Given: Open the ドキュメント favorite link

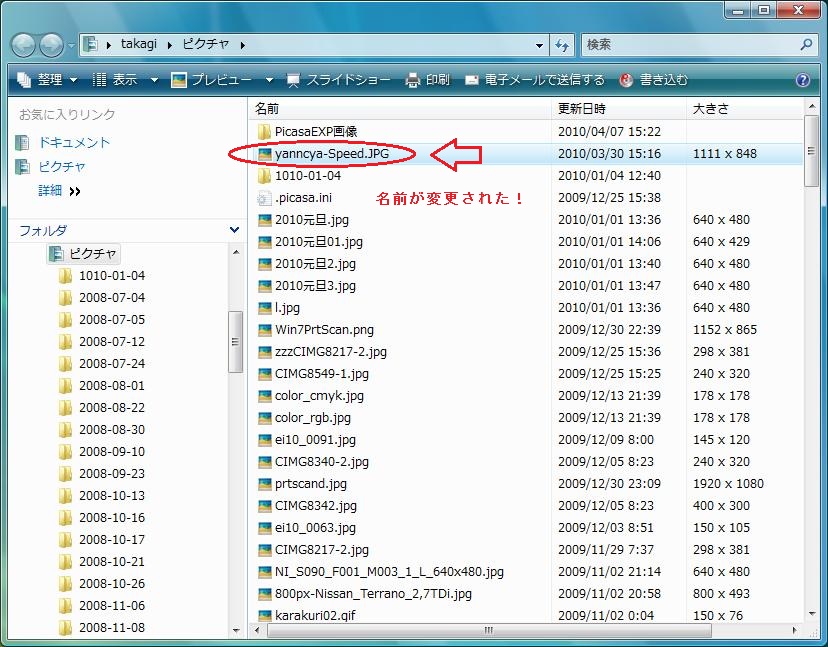Looking at the screenshot, I should [x=74, y=143].
